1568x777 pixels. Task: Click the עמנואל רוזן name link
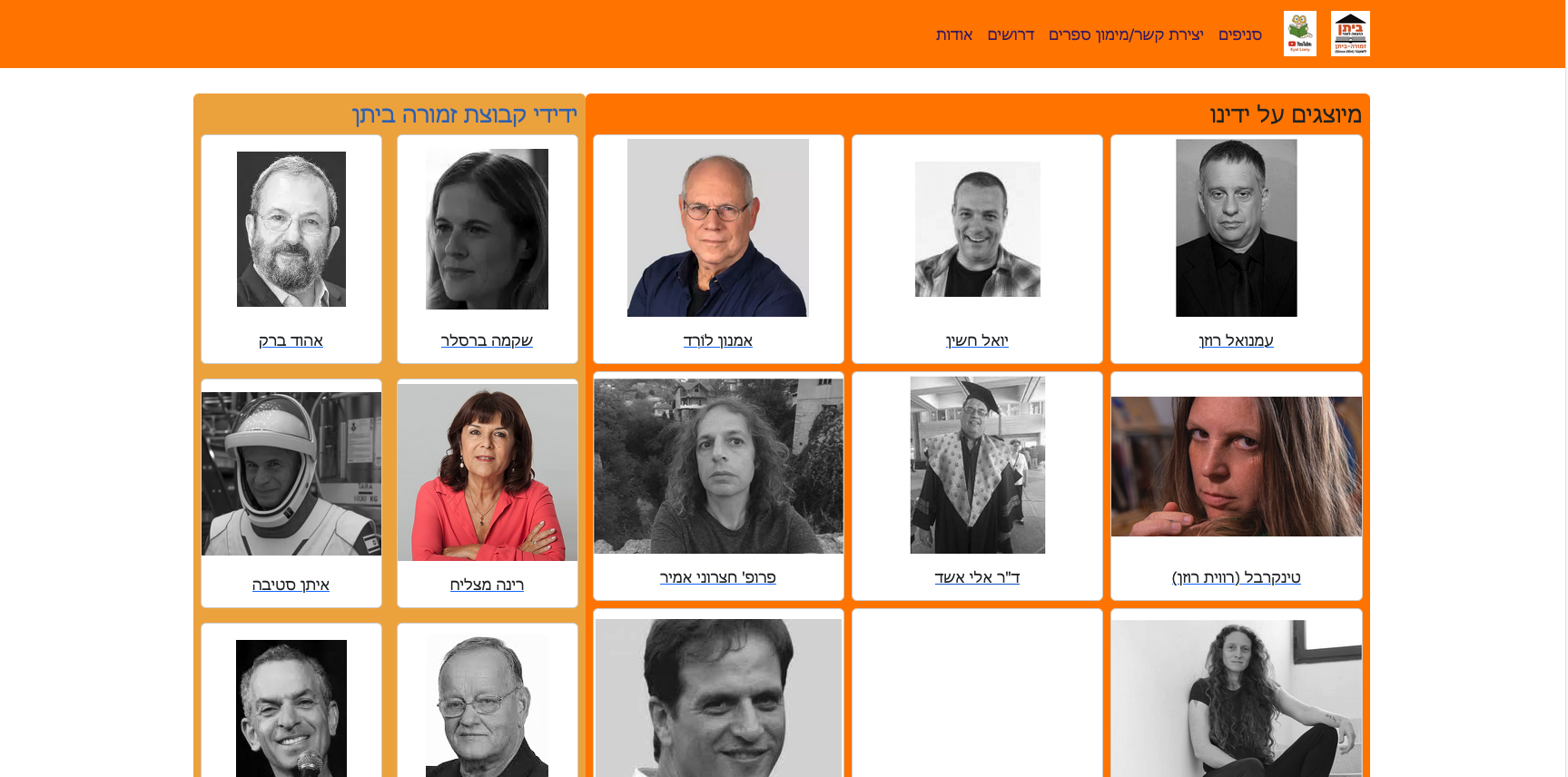coord(1236,340)
